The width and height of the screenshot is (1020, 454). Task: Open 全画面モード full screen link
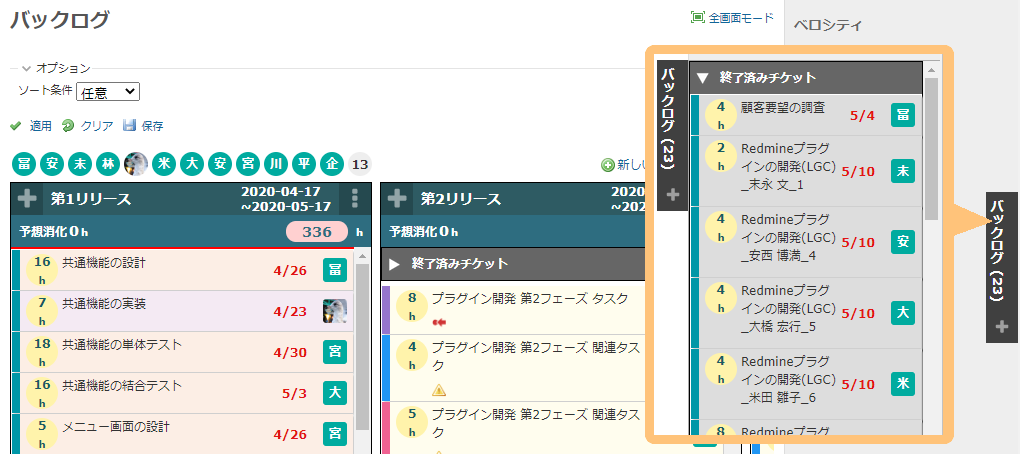click(x=732, y=18)
